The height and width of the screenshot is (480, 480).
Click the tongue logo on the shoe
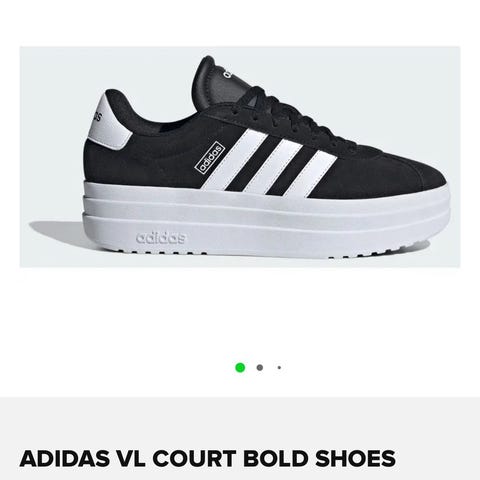point(228,72)
